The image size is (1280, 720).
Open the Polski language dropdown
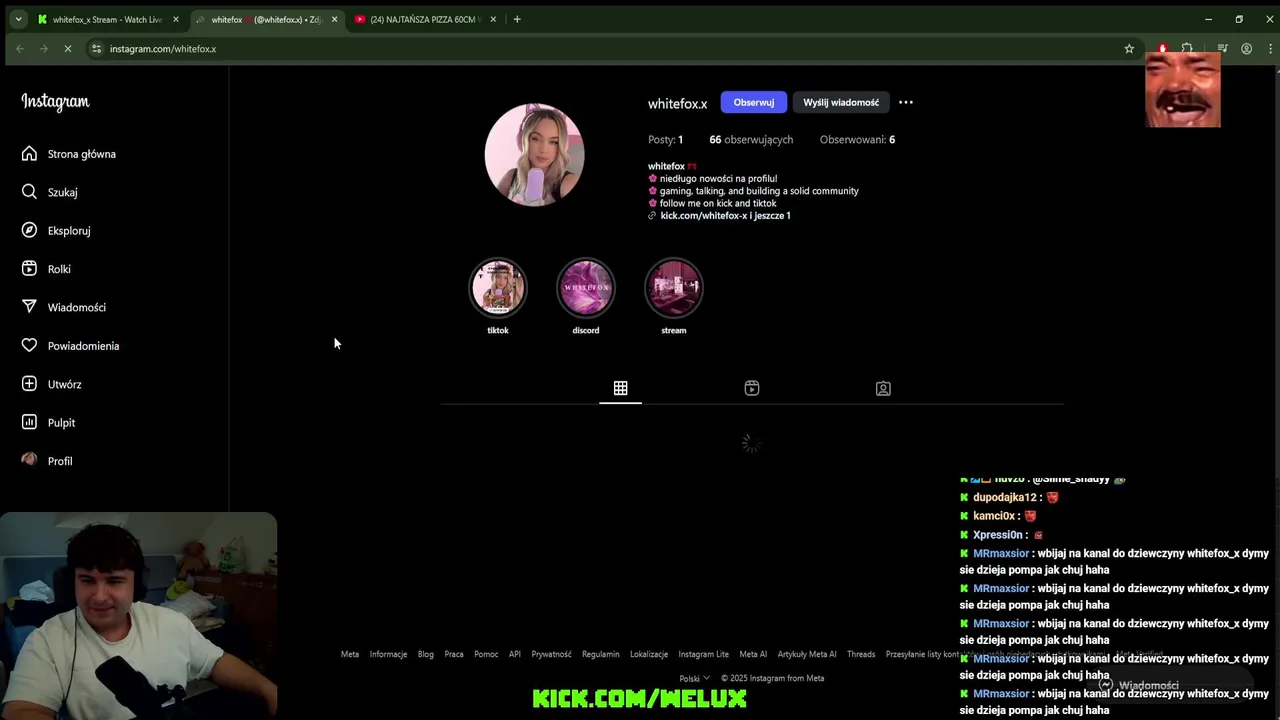(x=695, y=678)
